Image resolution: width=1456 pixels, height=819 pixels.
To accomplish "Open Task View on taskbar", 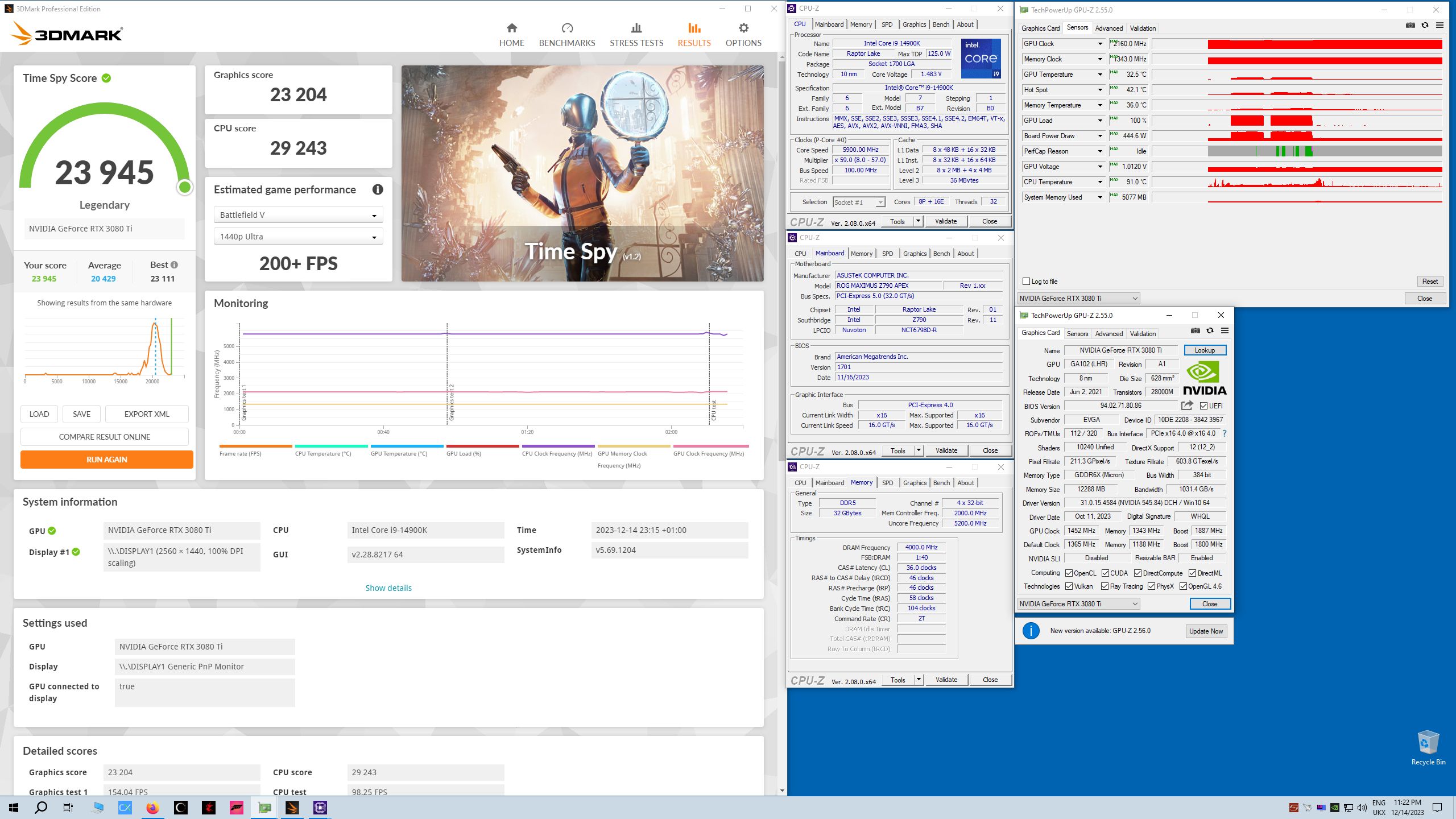I will click(68, 808).
